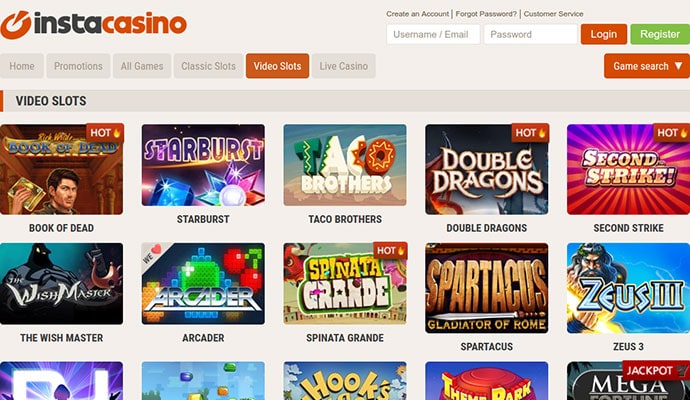Click the green Register button
Viewport: 690px width, 400px height.
click(660, 34)
